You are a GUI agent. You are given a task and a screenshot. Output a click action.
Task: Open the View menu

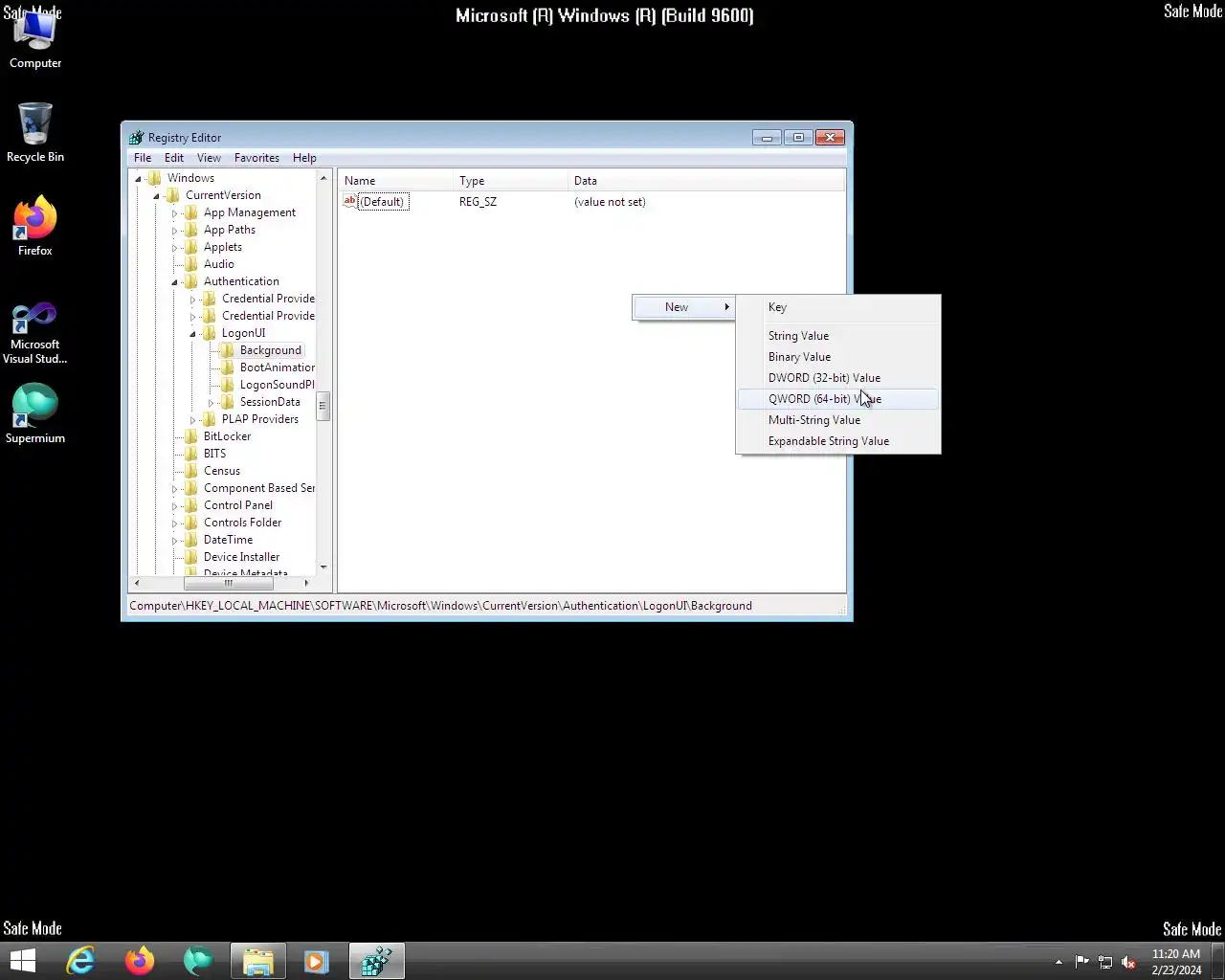pyautogui.click(x=209, y=158)
